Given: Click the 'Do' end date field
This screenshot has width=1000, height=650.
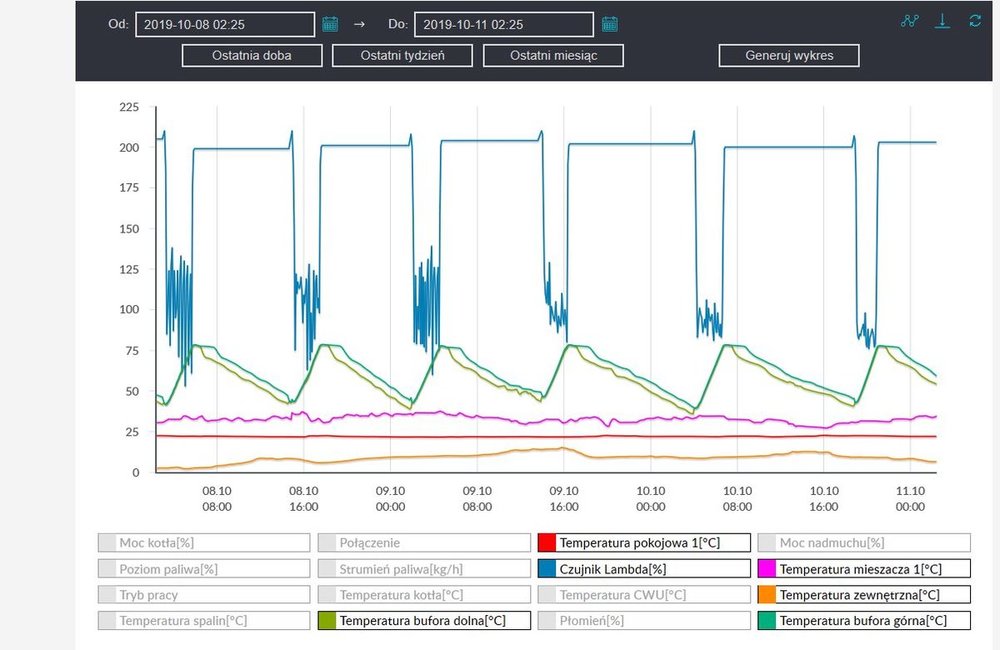Looking at the screenshot, I should [503, 24].
